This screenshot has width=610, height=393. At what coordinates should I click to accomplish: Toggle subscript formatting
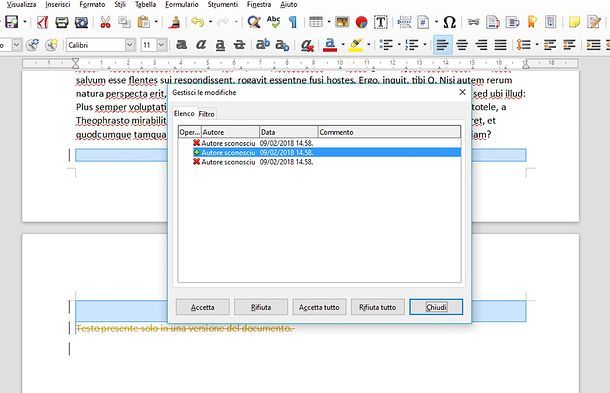pyautogui.click(x=282, y=46)
